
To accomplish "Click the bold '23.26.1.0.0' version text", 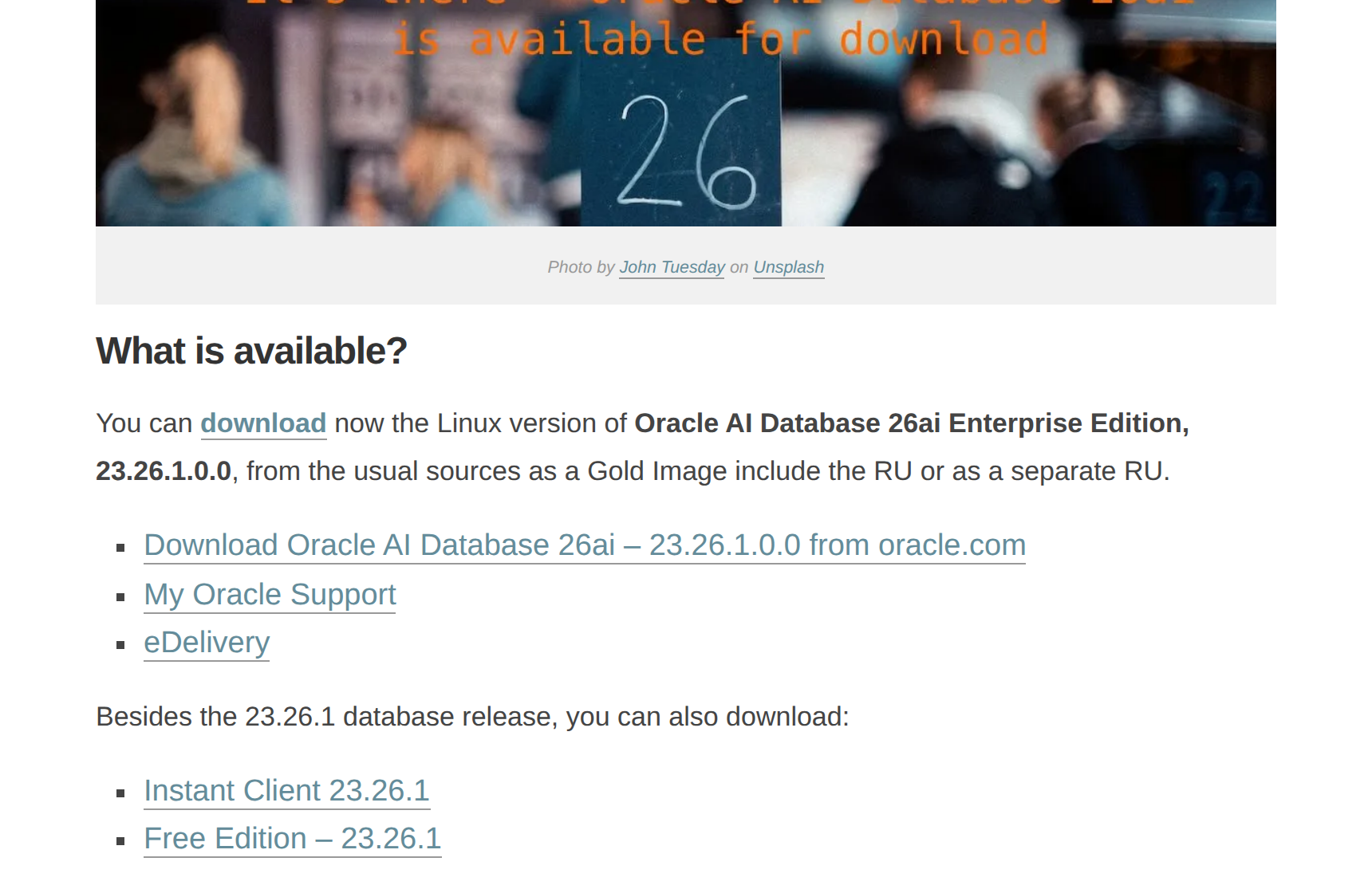I will (164, 471).
